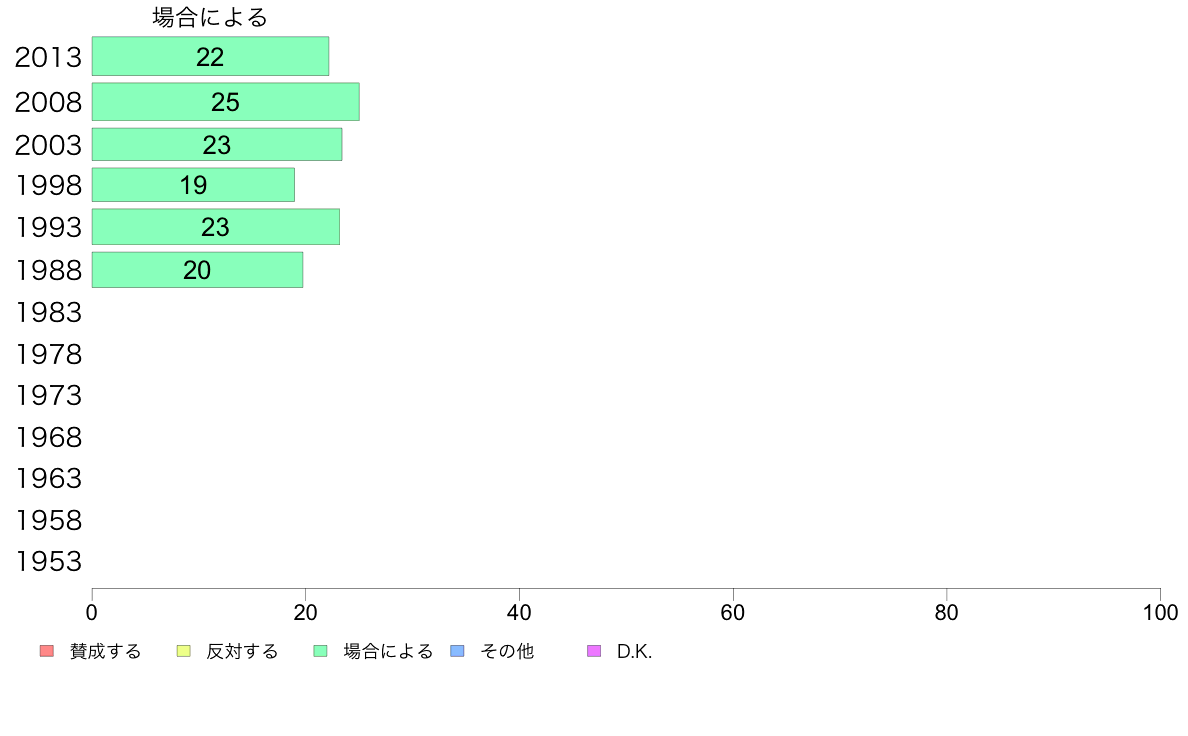Click the 賛成する legend label

pos(105,651)
